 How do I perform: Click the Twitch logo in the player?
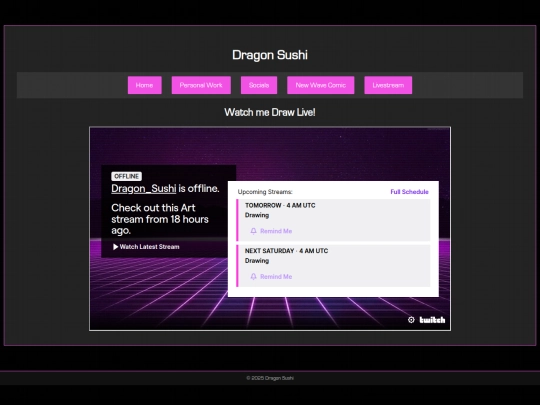pyautogui.click(x=432, y=320)
